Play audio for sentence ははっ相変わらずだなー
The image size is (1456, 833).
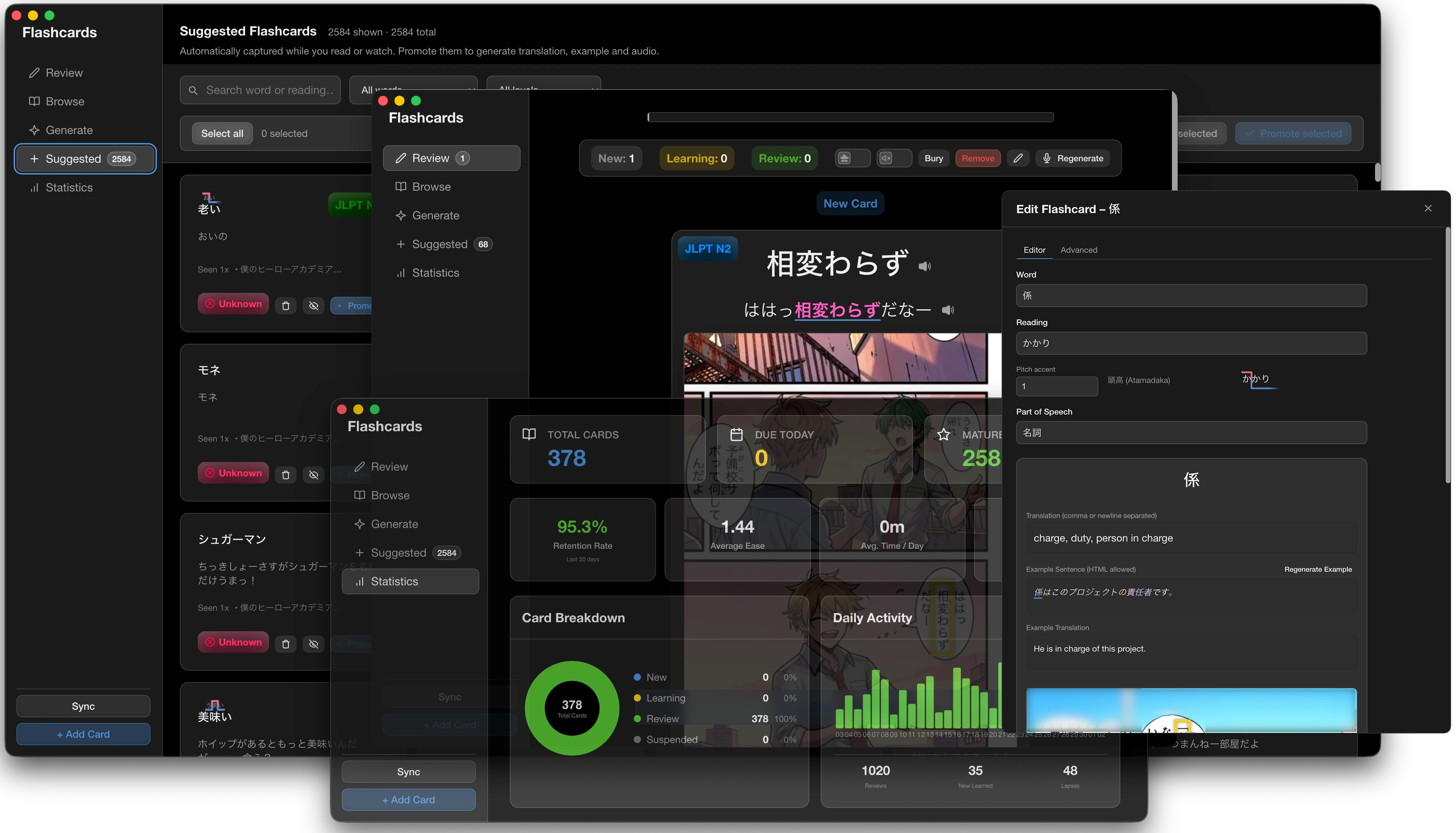[x=948, y=310]
